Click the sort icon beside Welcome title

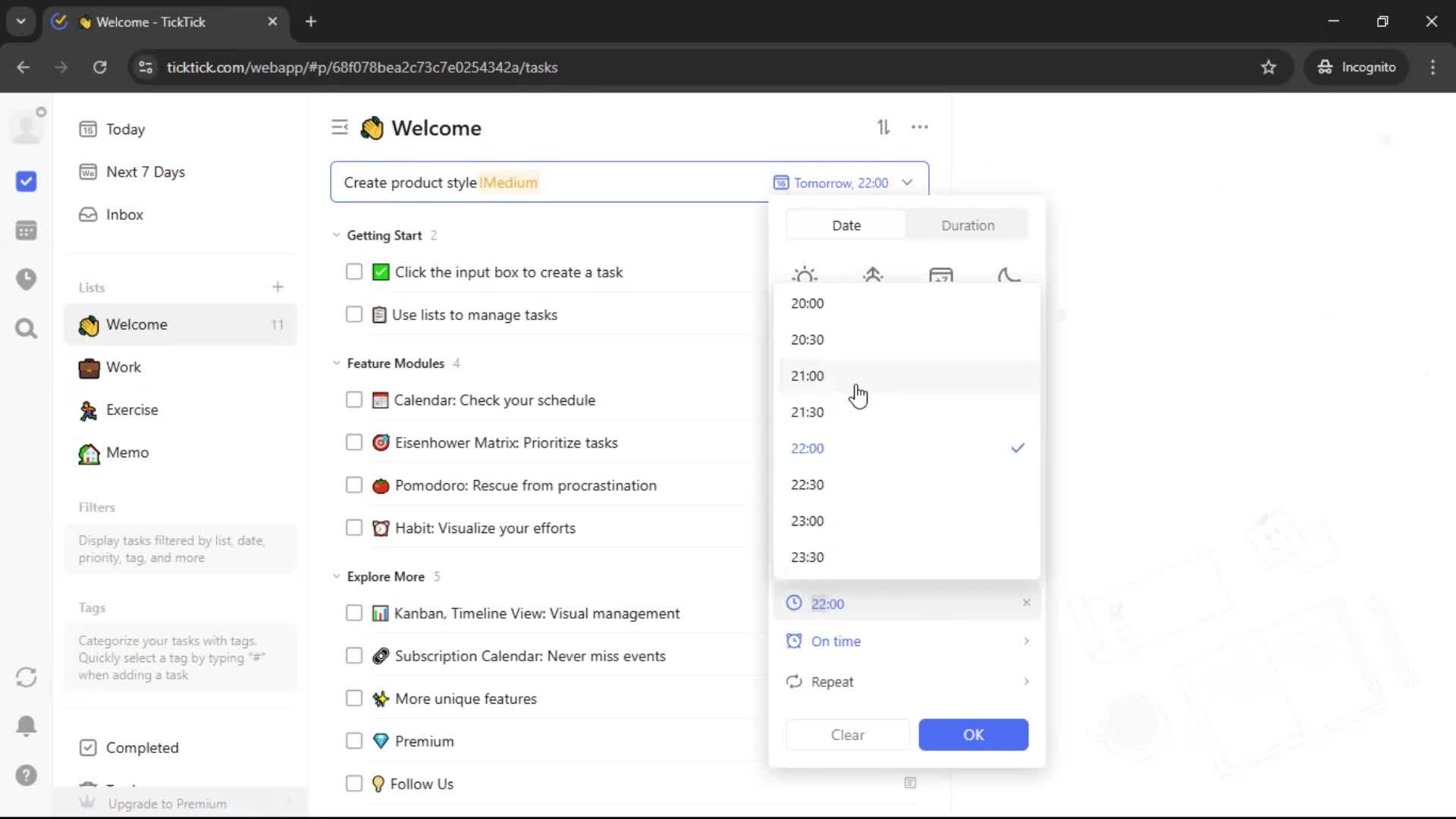(883, 127)
